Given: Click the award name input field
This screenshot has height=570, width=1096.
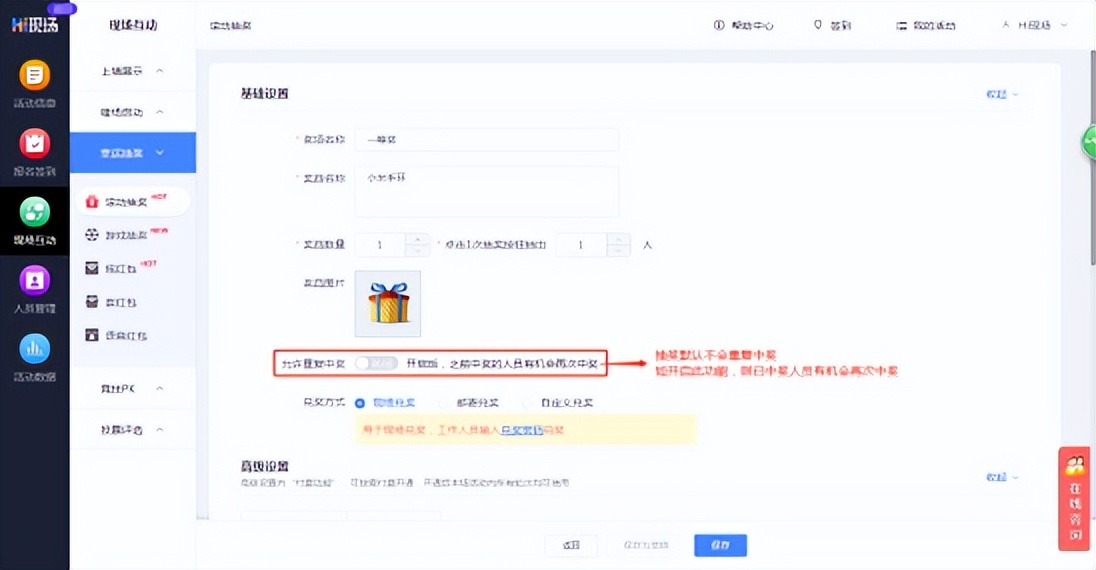Looking at the screenshot, I should click(486, 139).
